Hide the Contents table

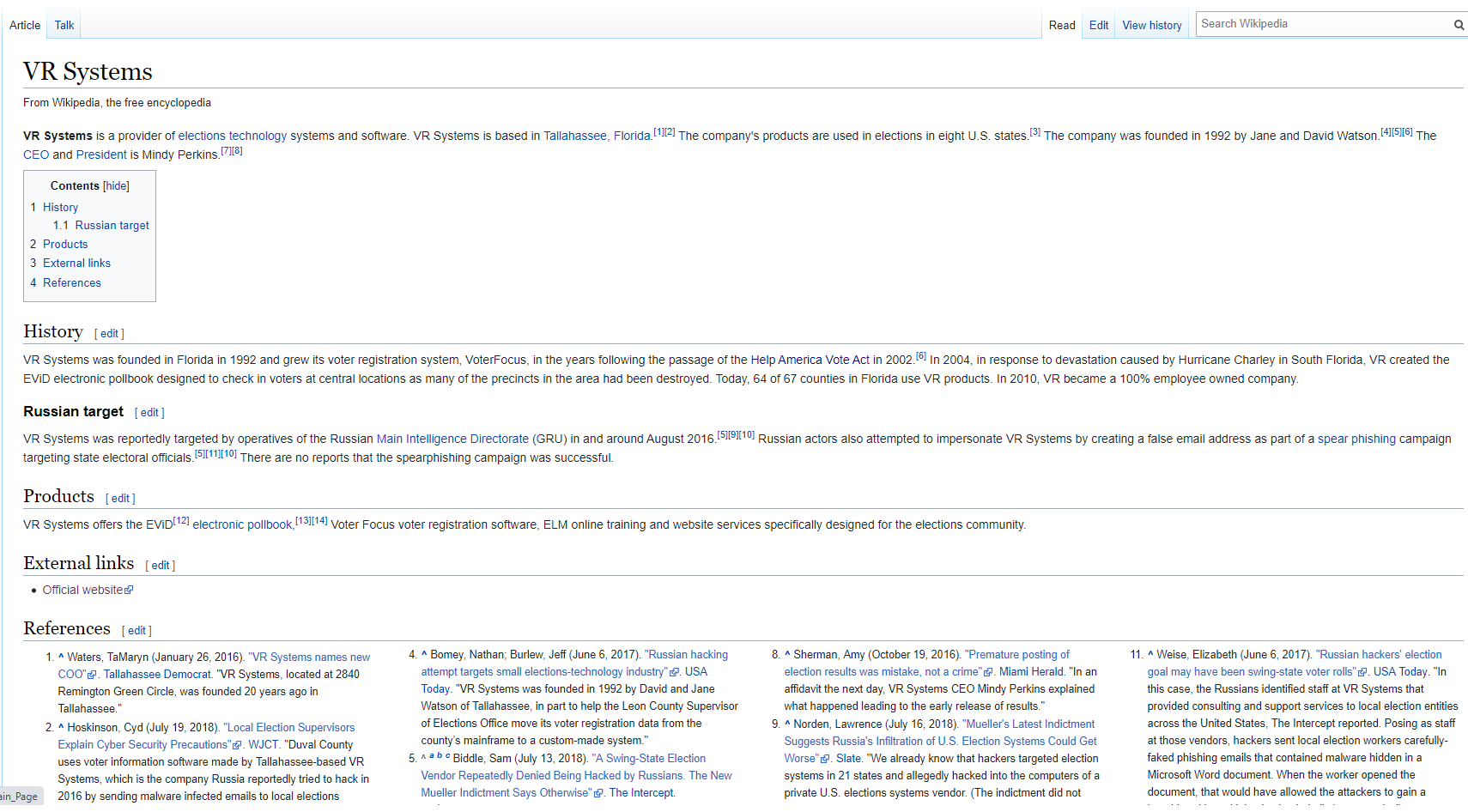pos(116,186)
